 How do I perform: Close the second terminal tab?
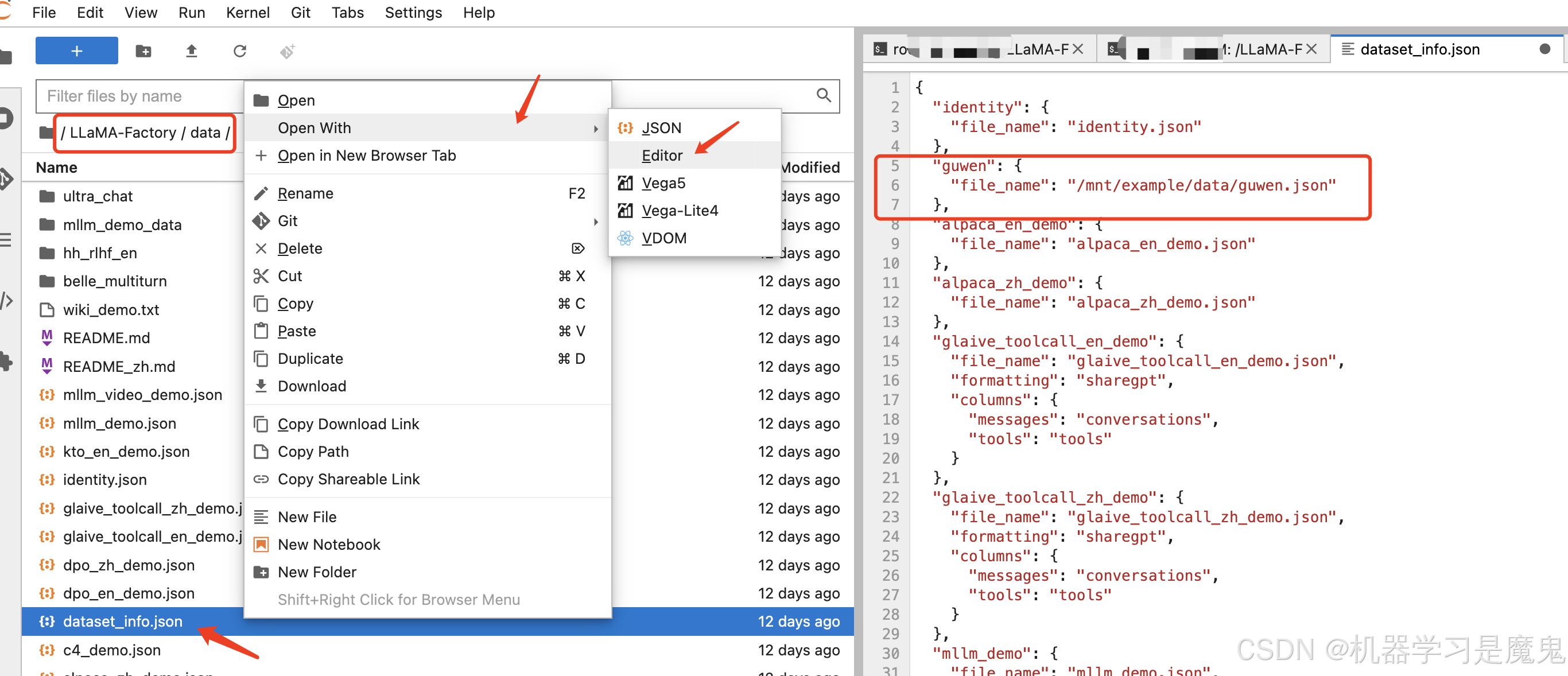click(x=1313, y=49)
